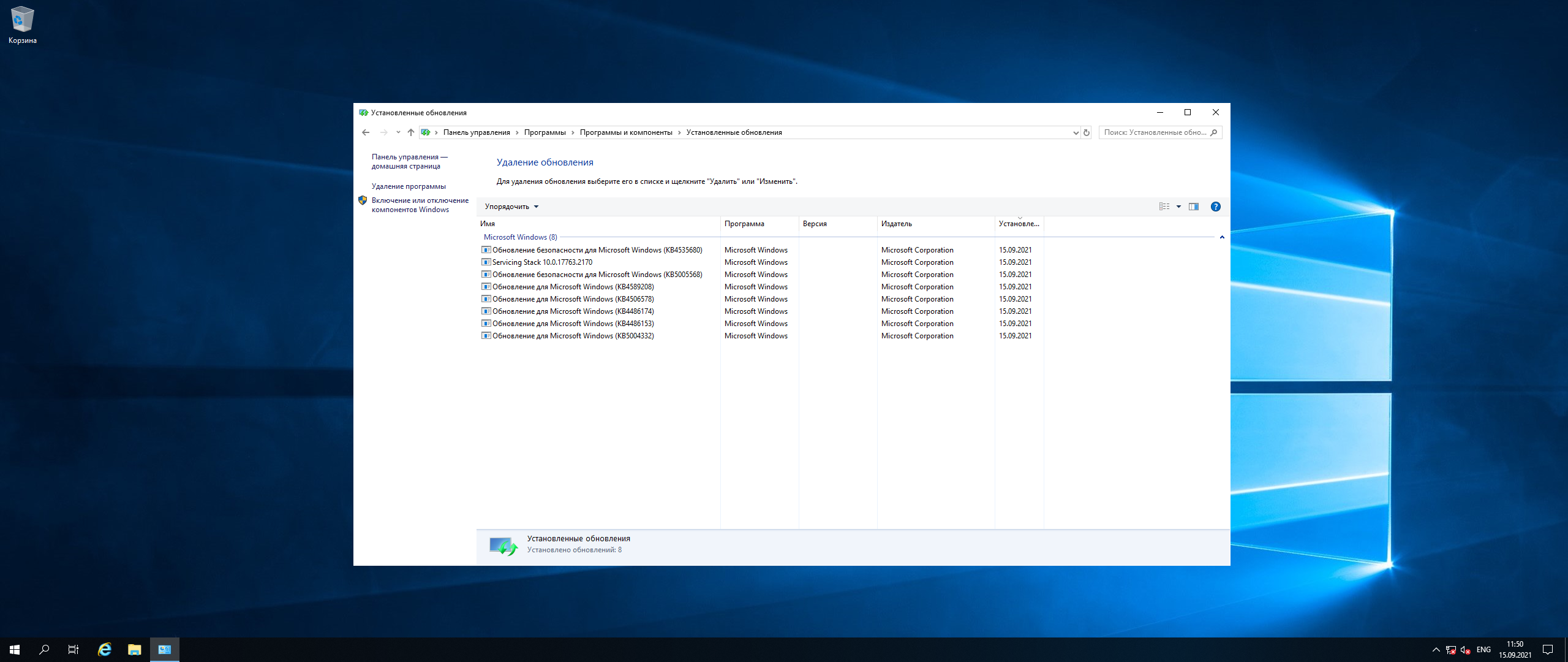Show hidden tray icons chevron
The width and height of the screenshot is (1568, 662).
point(1436,650)
